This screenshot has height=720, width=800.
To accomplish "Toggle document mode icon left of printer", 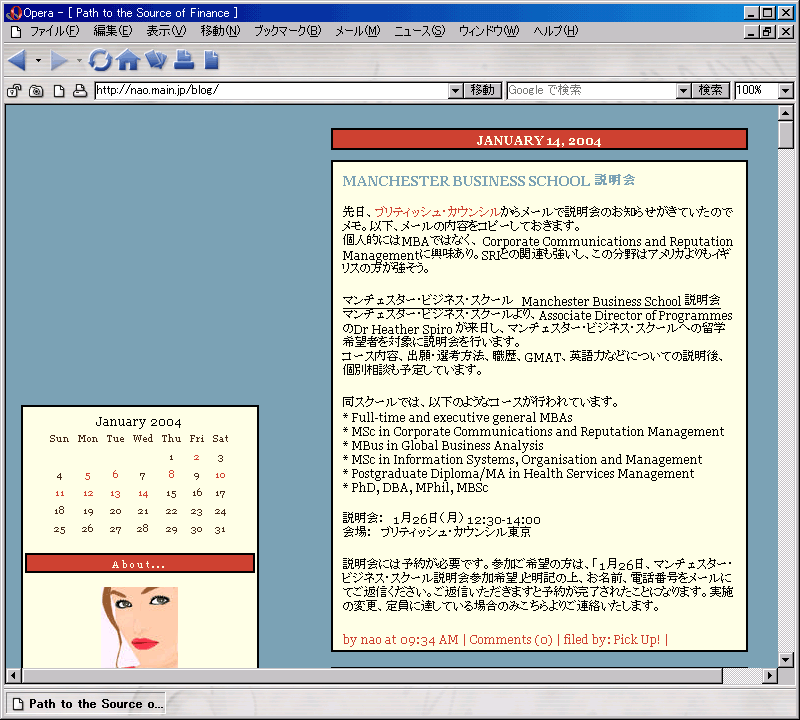I will tap(59, 91).
